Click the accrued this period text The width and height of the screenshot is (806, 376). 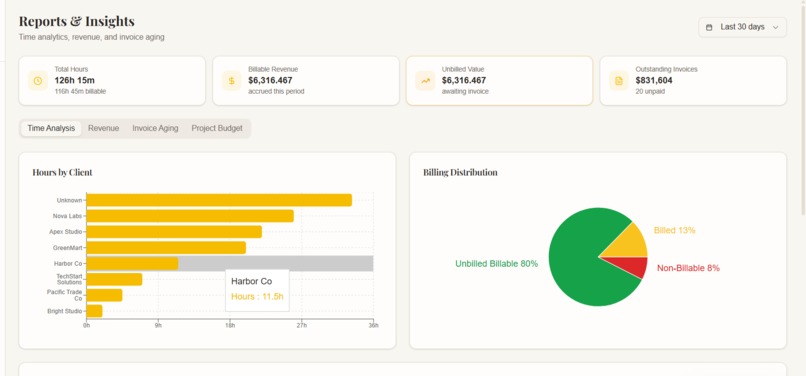point(276,92)
